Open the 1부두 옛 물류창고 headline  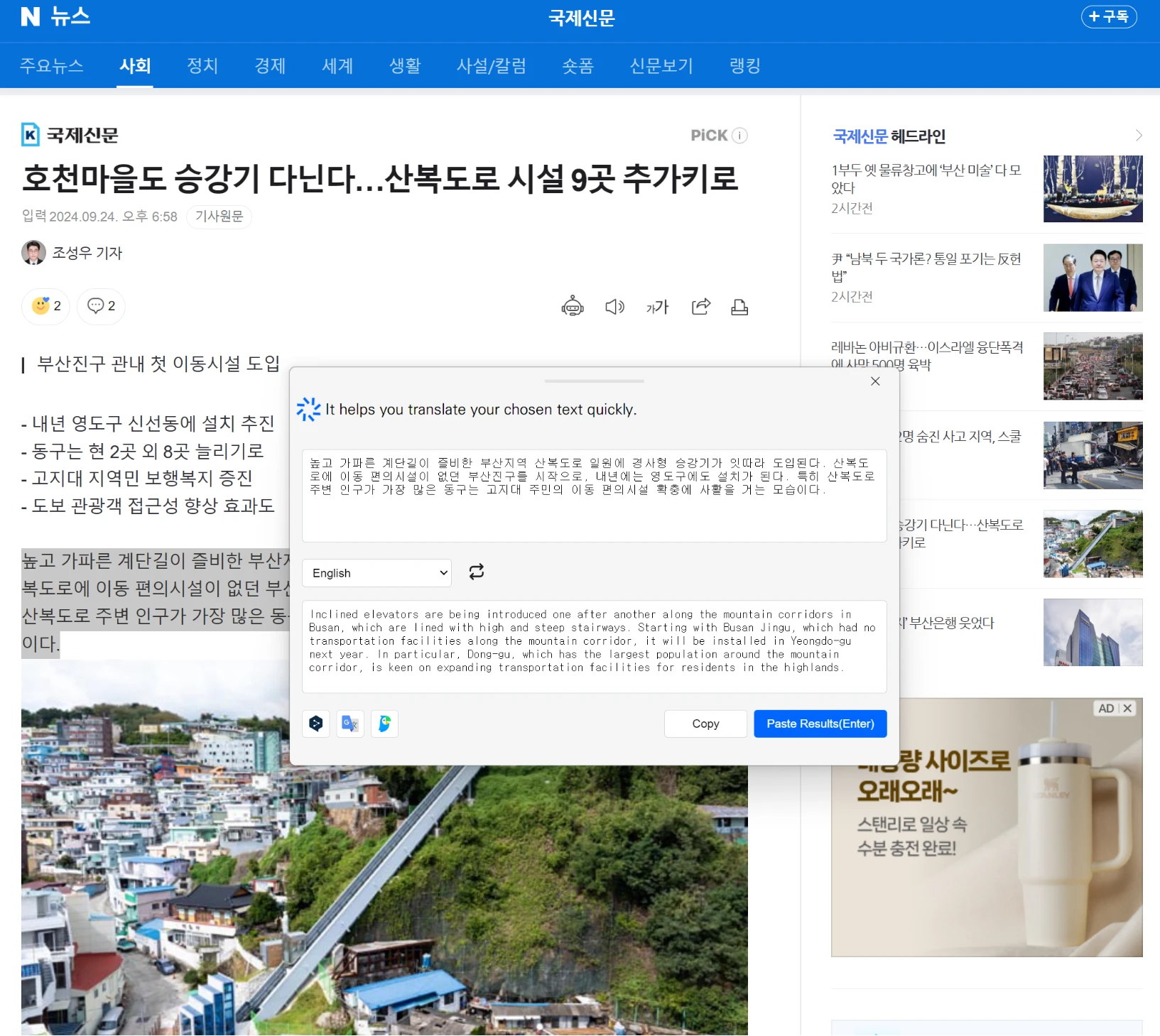pos(926,179)
